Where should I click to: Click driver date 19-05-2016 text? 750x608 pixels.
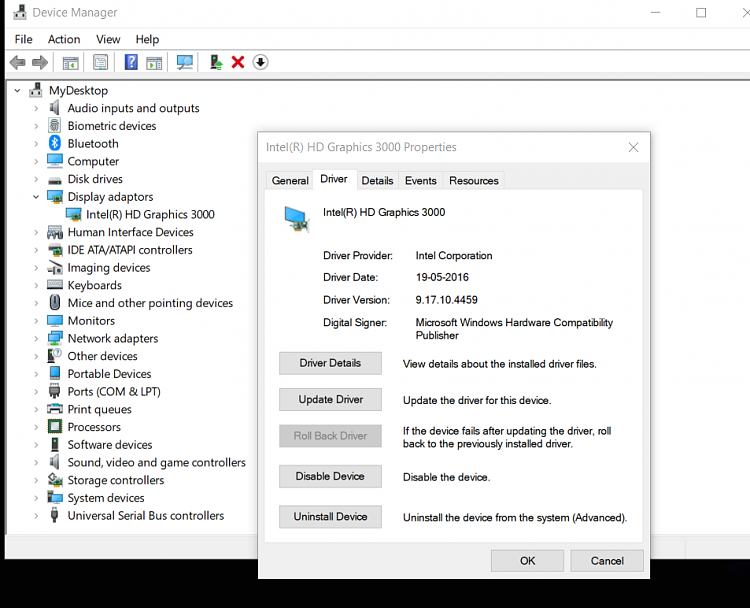pos(442,277)
